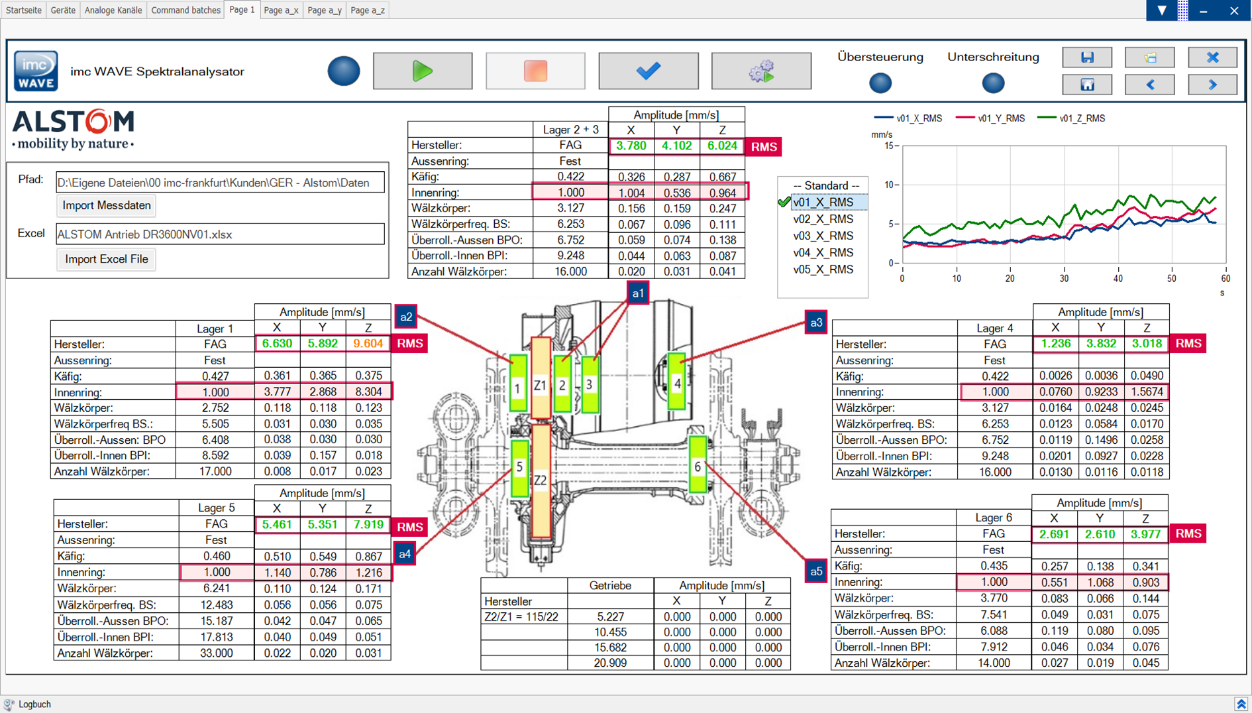This screenshot has height=713, width=1252.
Task: Open the Page a_x tab
Action: pyautogui.click(x=281, y=10)
